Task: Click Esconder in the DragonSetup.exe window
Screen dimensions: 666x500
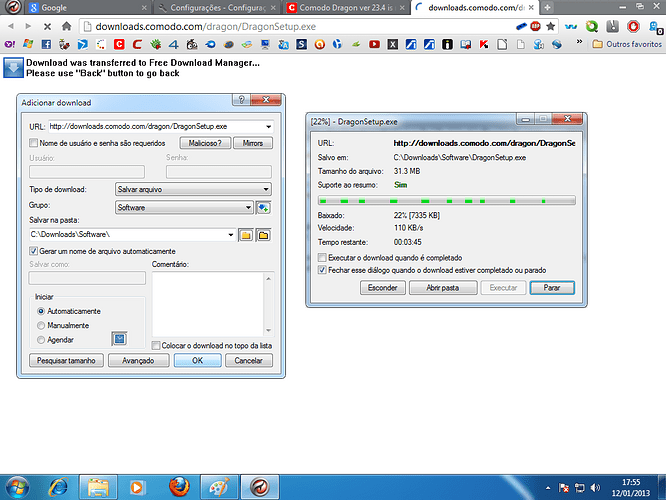Action: (383, 288)
